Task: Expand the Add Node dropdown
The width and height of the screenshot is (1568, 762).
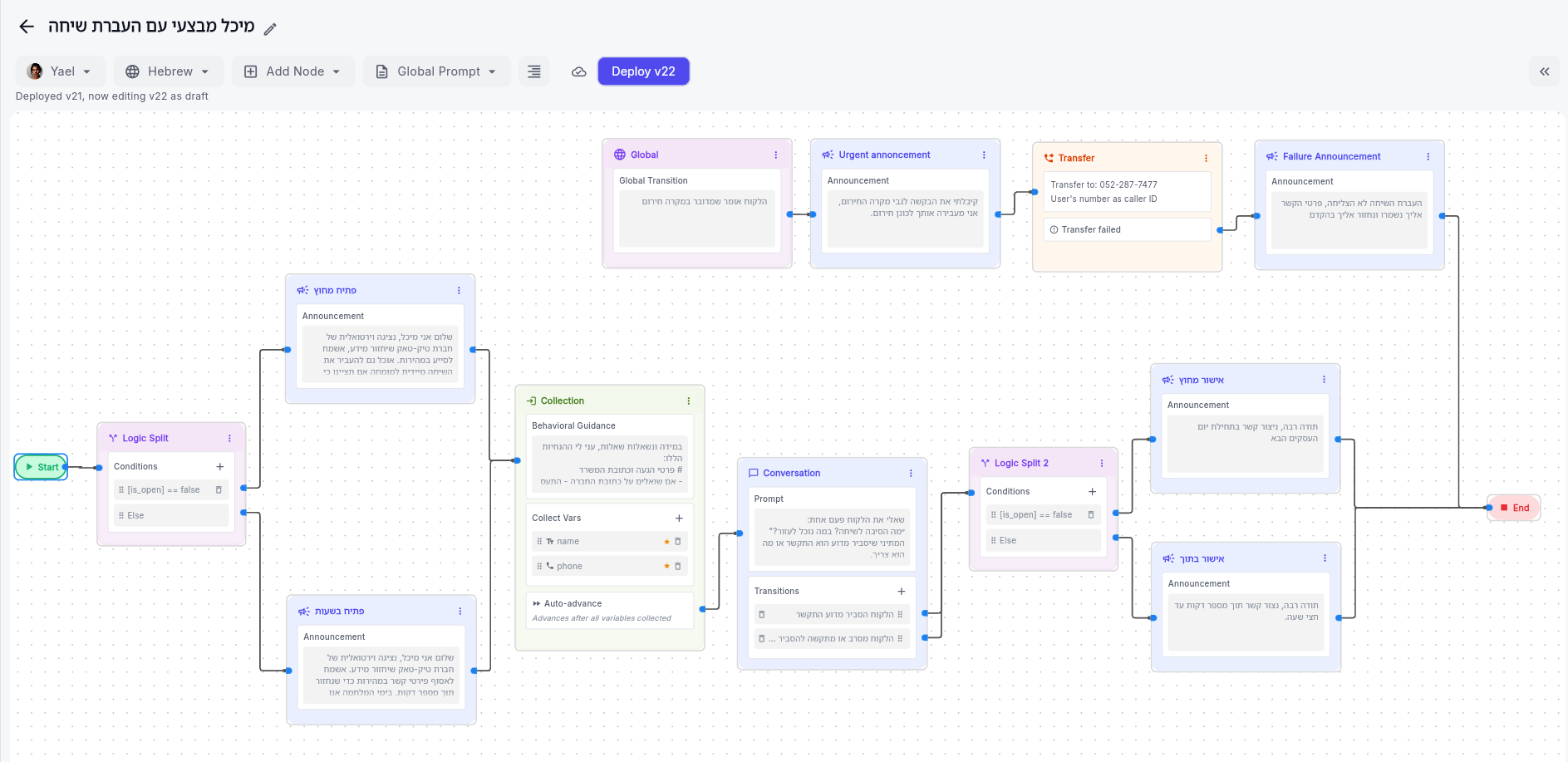Action: (293, 71)
